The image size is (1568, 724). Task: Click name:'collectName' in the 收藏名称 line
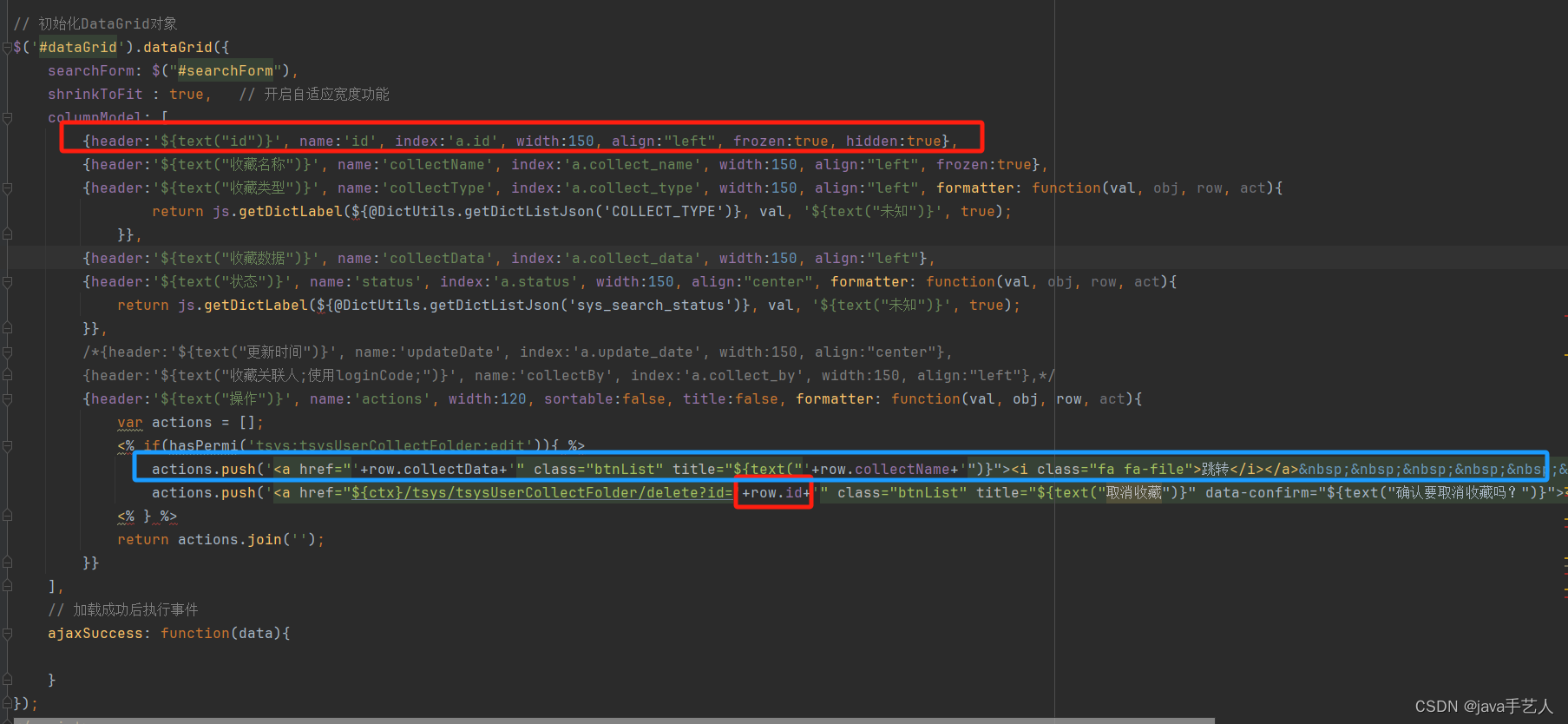[416, 164]
